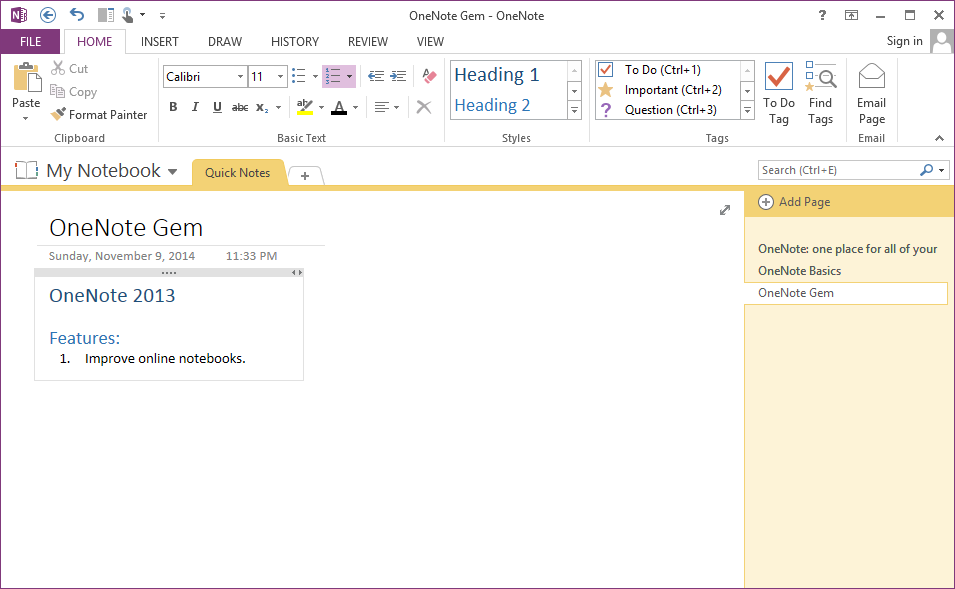Show next row of Styles gallery

[574, 91]
